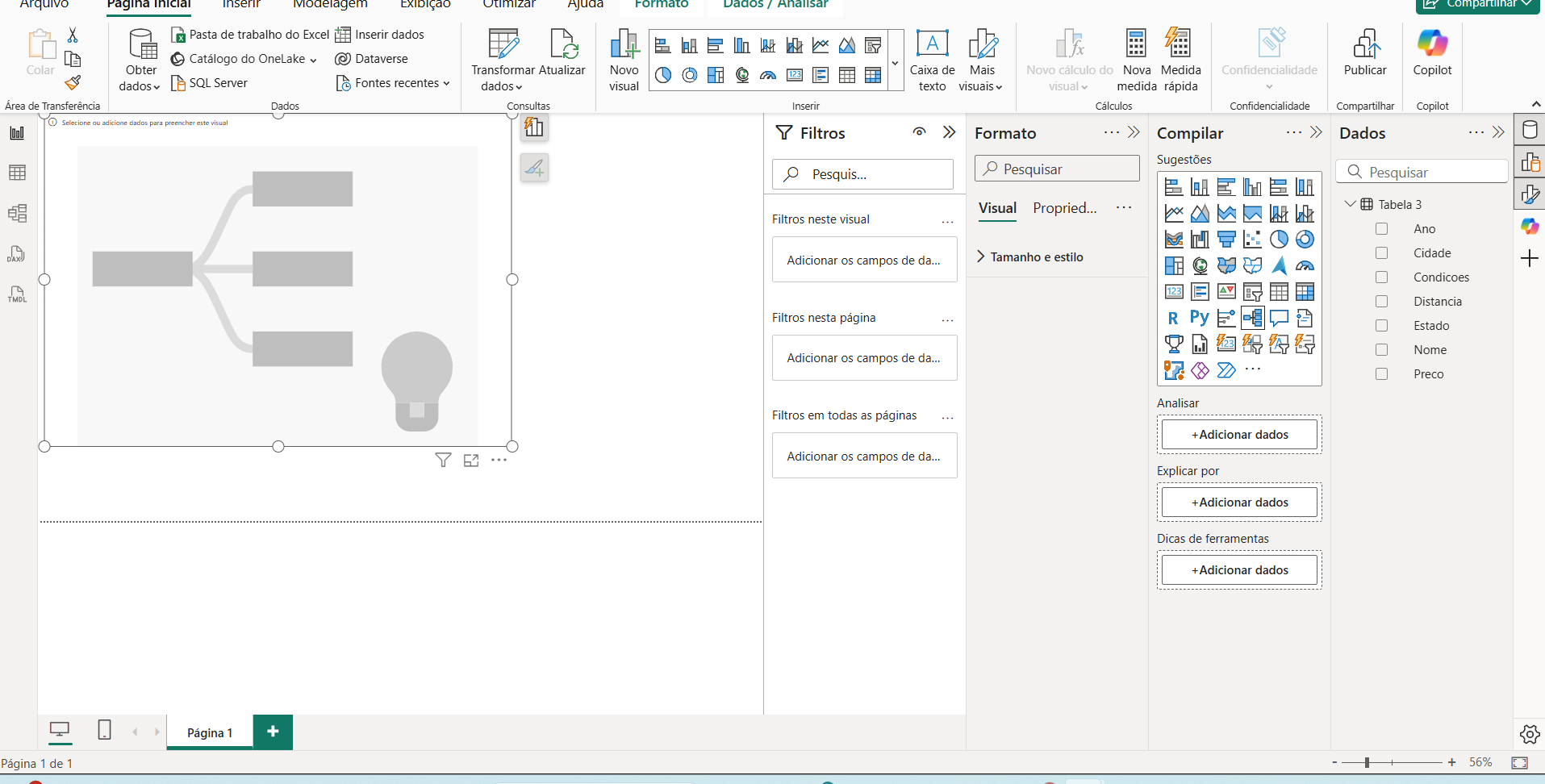Click zoom out minus button
The image size is (1545, 784).
tap(1335, 762)
